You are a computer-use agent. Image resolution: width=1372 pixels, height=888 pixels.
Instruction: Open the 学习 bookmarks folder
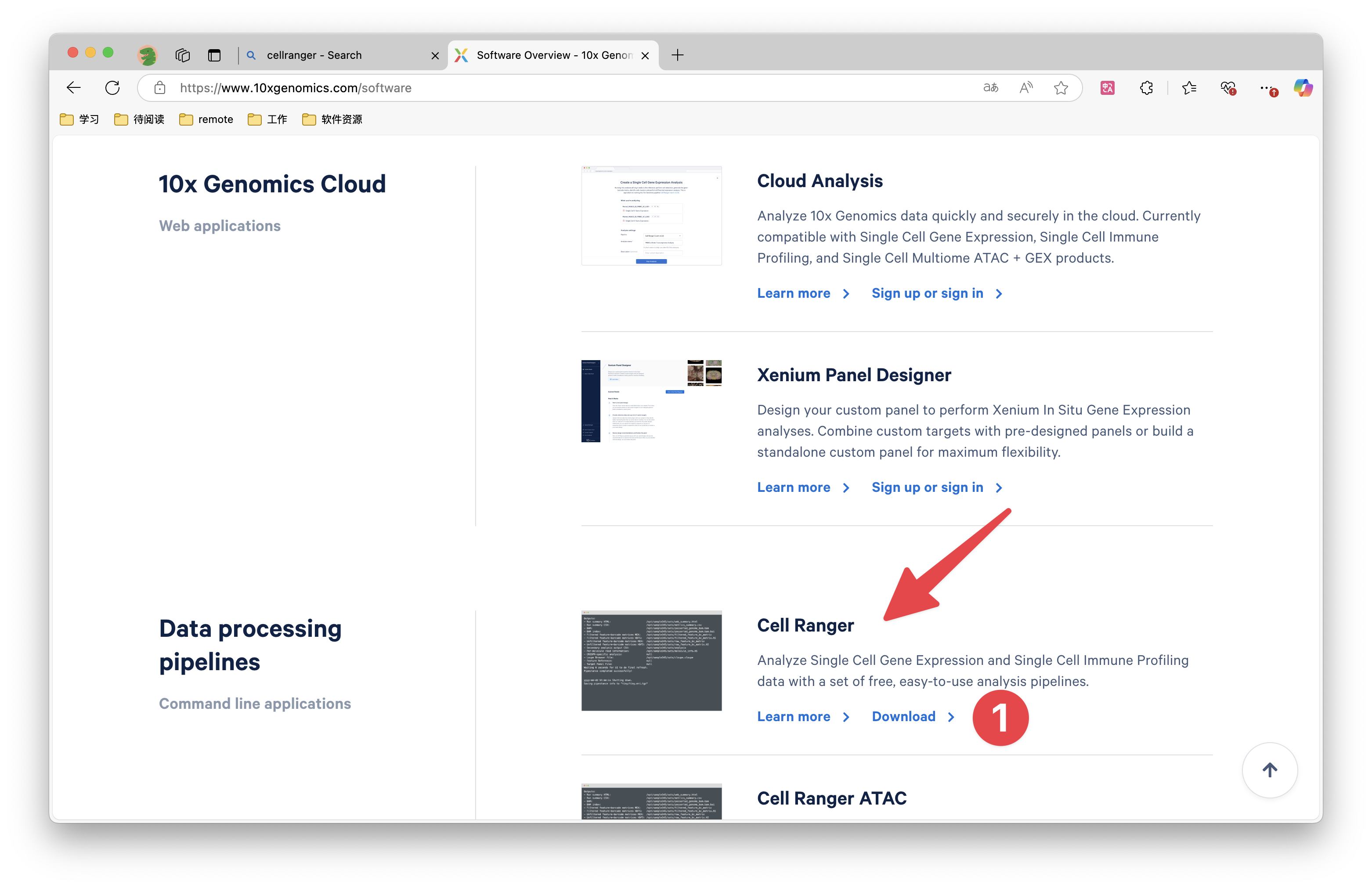pyautogui.click(x=79, y=119)
